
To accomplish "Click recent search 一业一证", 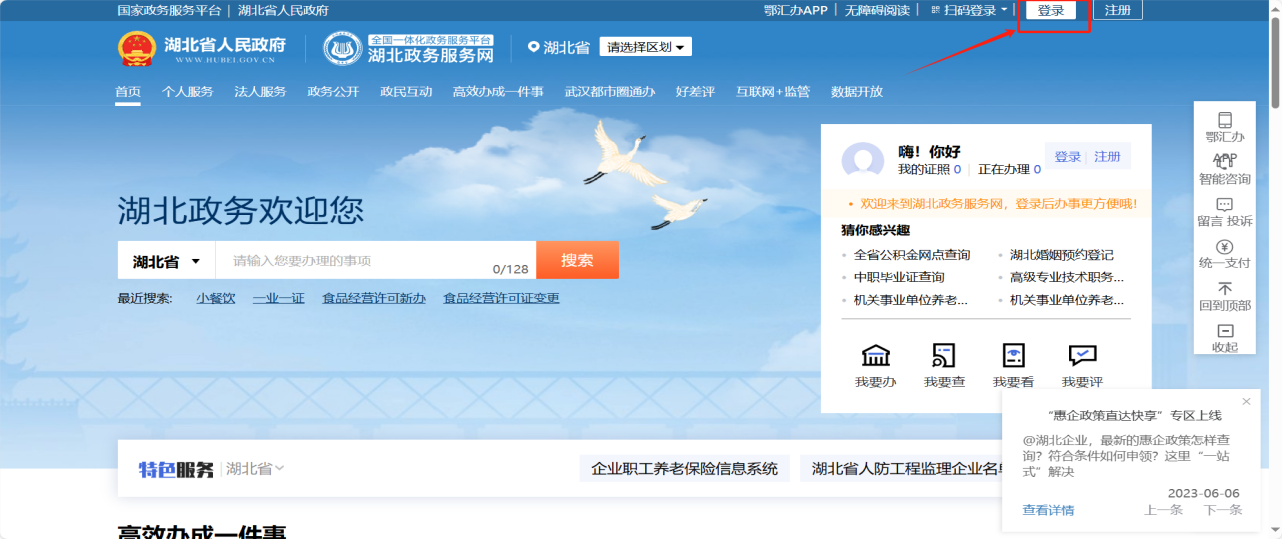I will (x=278, y=298).
